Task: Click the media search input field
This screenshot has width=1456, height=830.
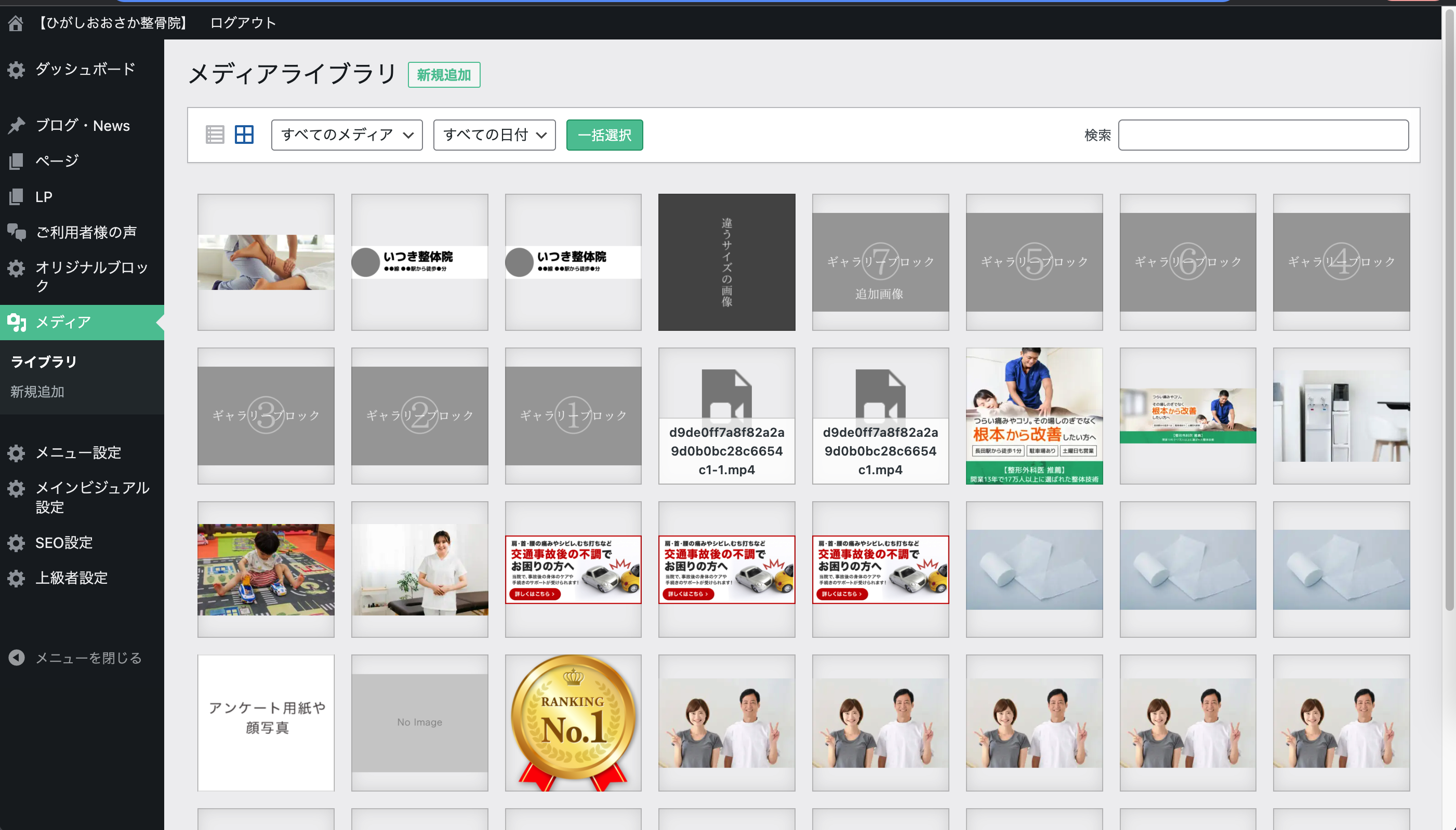Action: 1263,135
